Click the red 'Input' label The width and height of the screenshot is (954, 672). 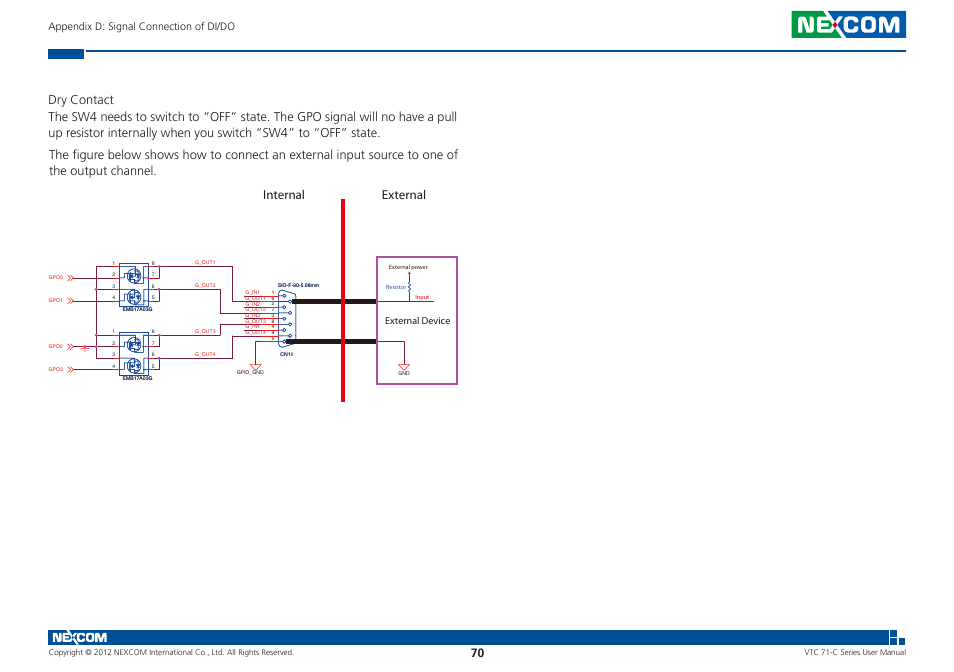(422, 297)
